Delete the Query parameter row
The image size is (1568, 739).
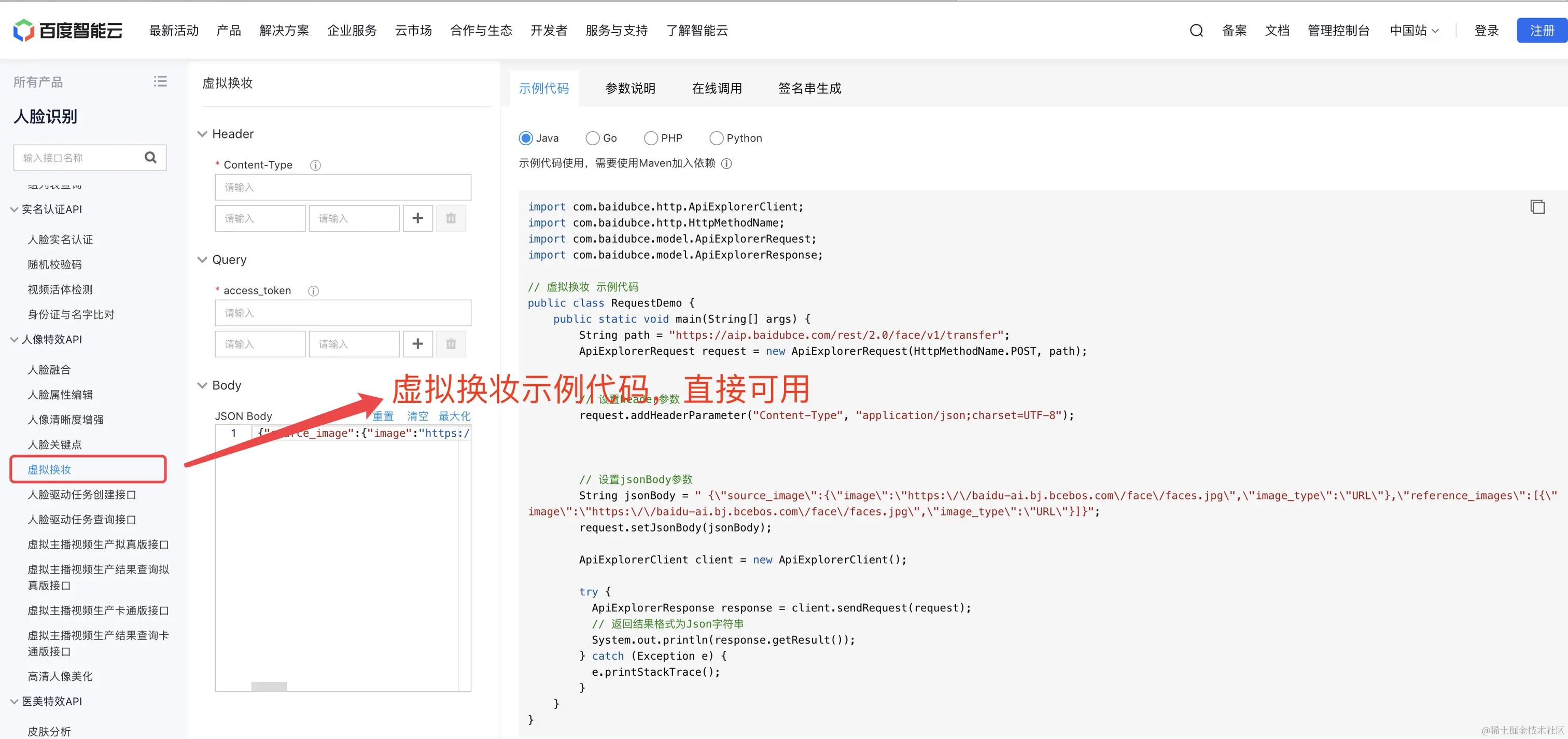coord(451,344)
